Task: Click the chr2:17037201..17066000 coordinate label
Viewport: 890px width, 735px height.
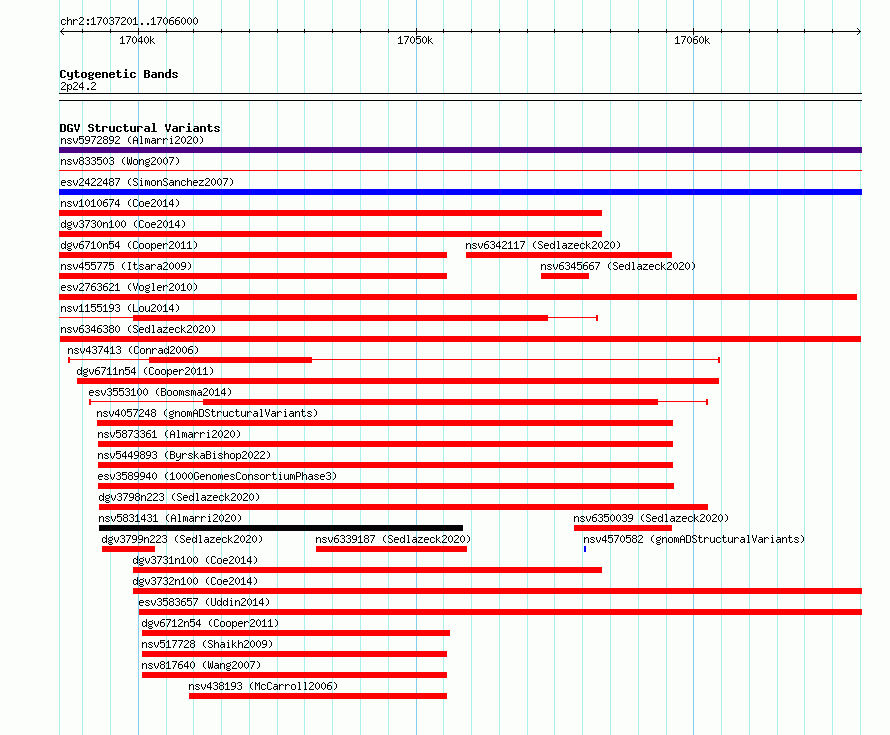Action: (x=129, y=21)
